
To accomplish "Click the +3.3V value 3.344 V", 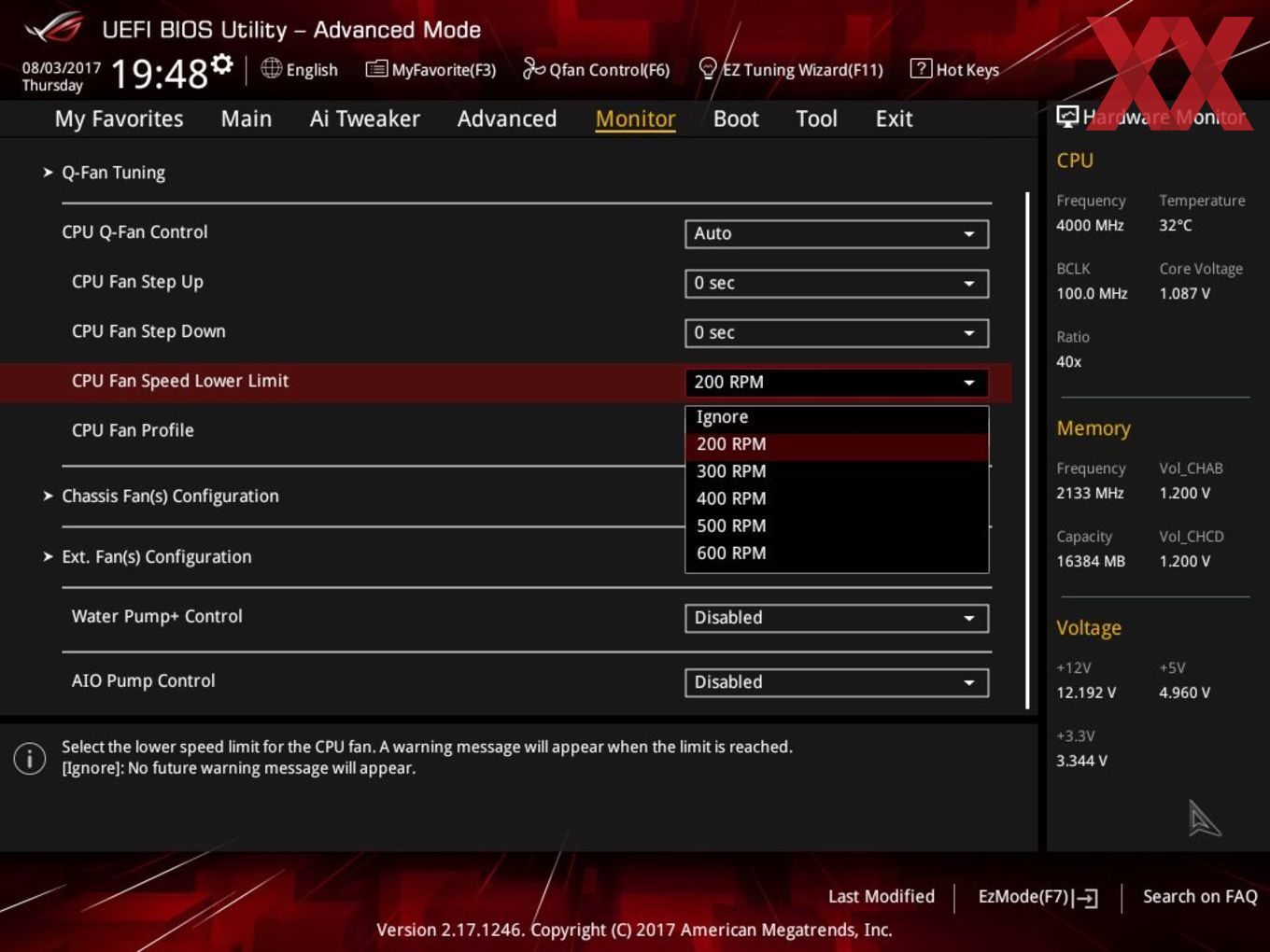I will (1081, 761).
